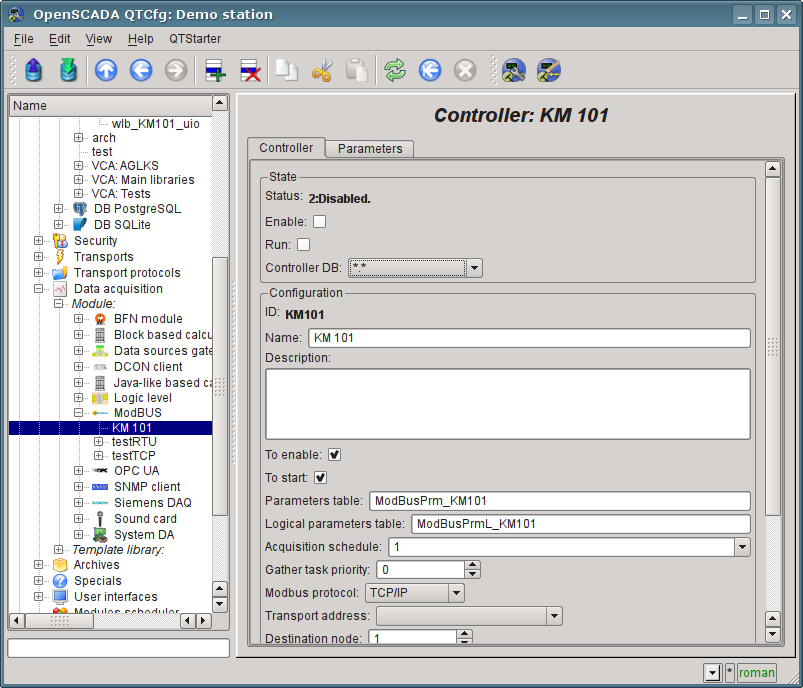Click the Save to database toolbar icon
Viewport: 803px width, 688px height.
[x=68, y=70]
